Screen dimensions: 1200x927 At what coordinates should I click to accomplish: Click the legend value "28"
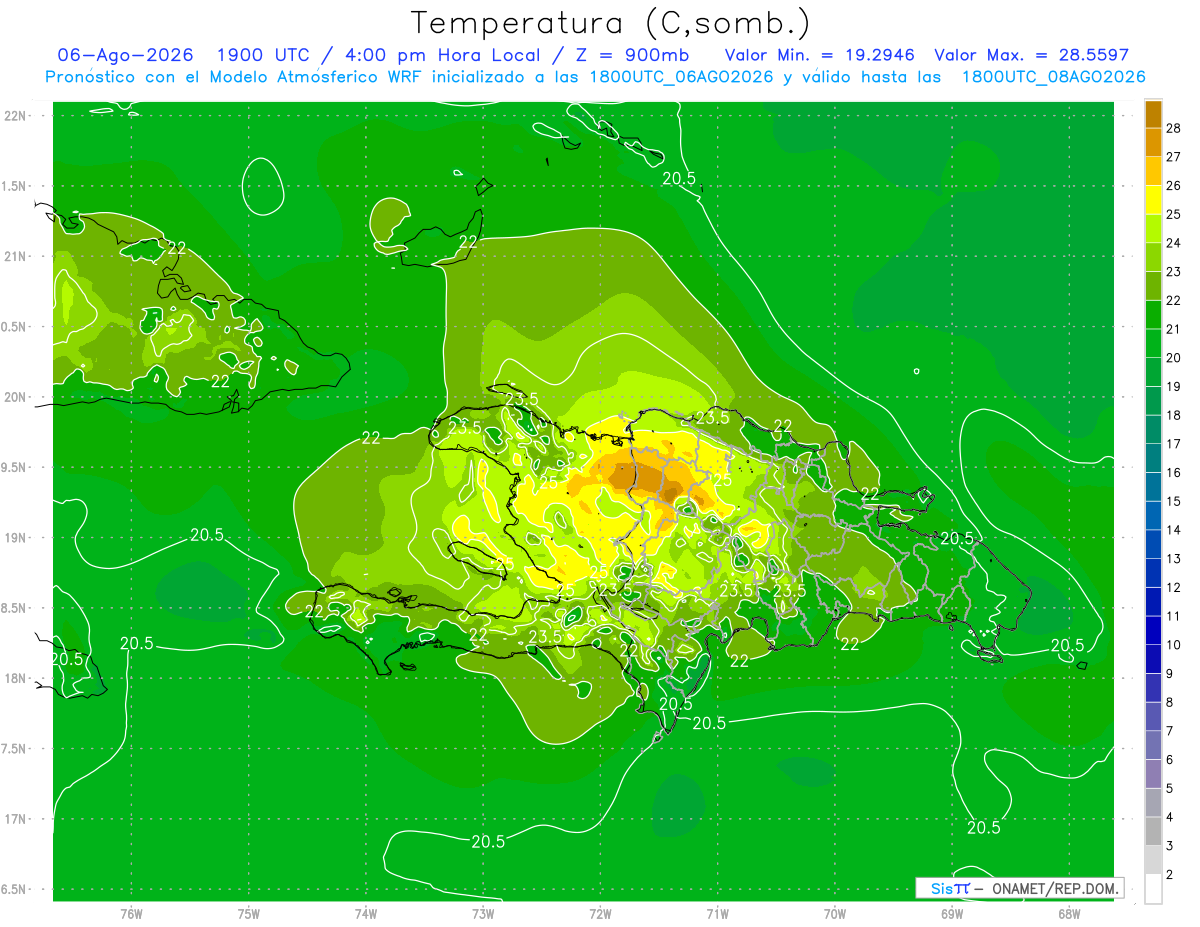pyautogui.click(x=1174, y=128)
